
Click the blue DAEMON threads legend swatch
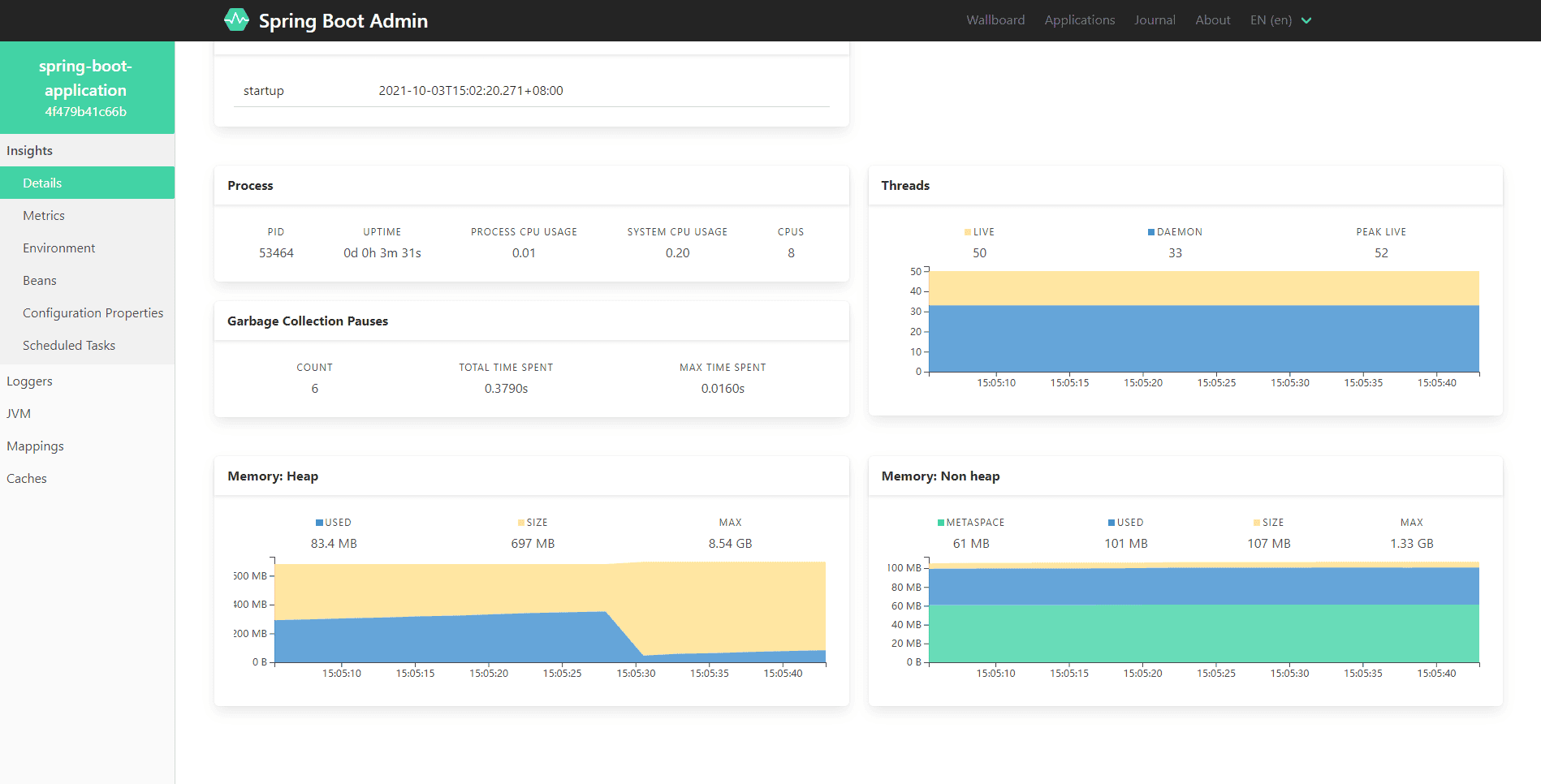pyautogui.click(x=1151, y=232)
